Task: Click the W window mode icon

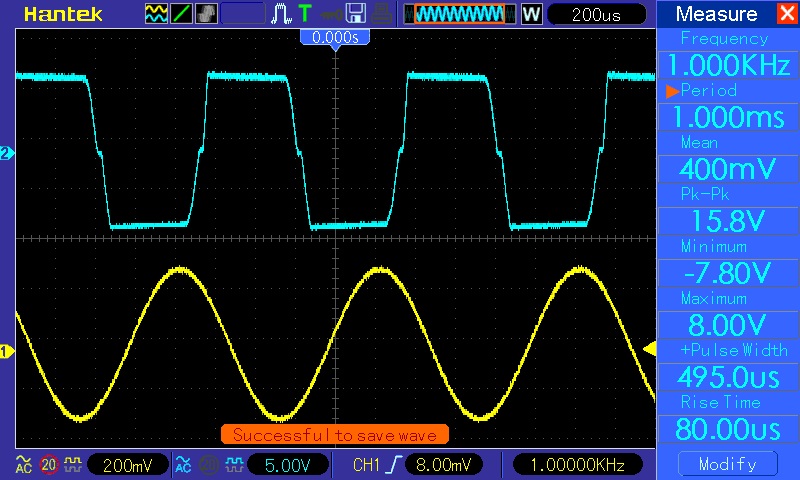Action: pyautogui.click(x=531, y=14)
